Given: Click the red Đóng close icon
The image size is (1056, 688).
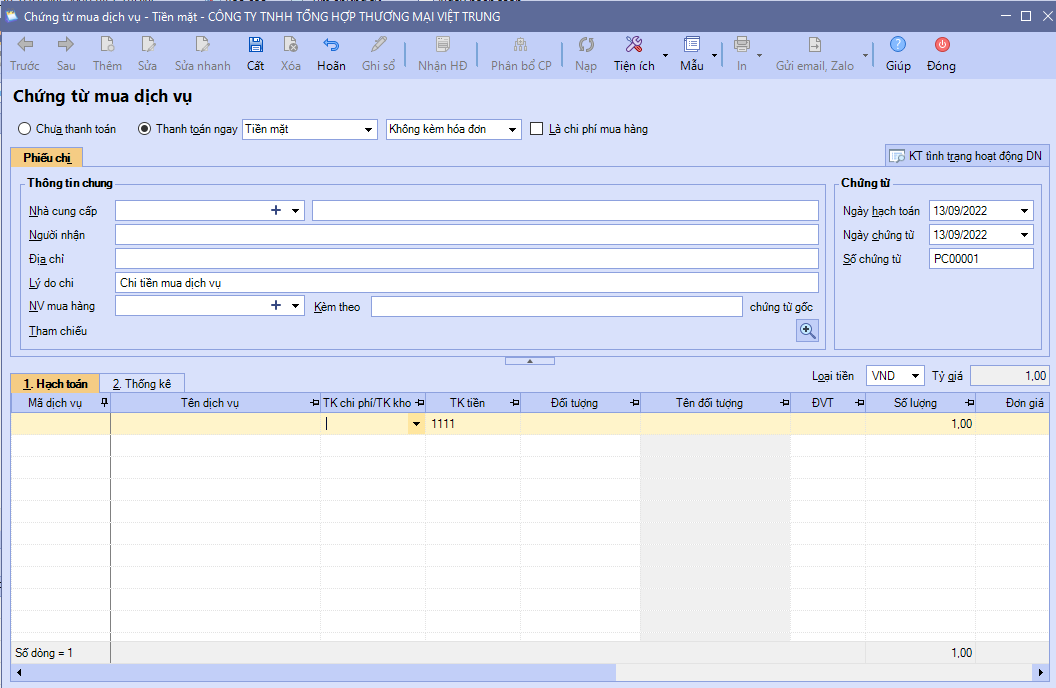Looking at the screenshot, I should click(941, 45).
